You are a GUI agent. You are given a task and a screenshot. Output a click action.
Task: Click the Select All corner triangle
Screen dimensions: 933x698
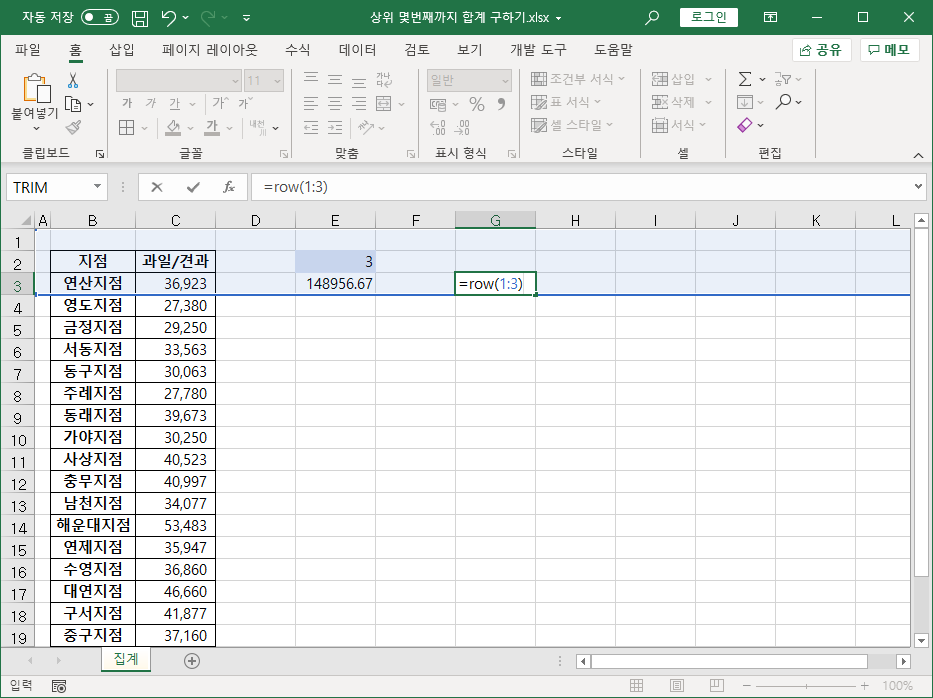tap(26, 220)
